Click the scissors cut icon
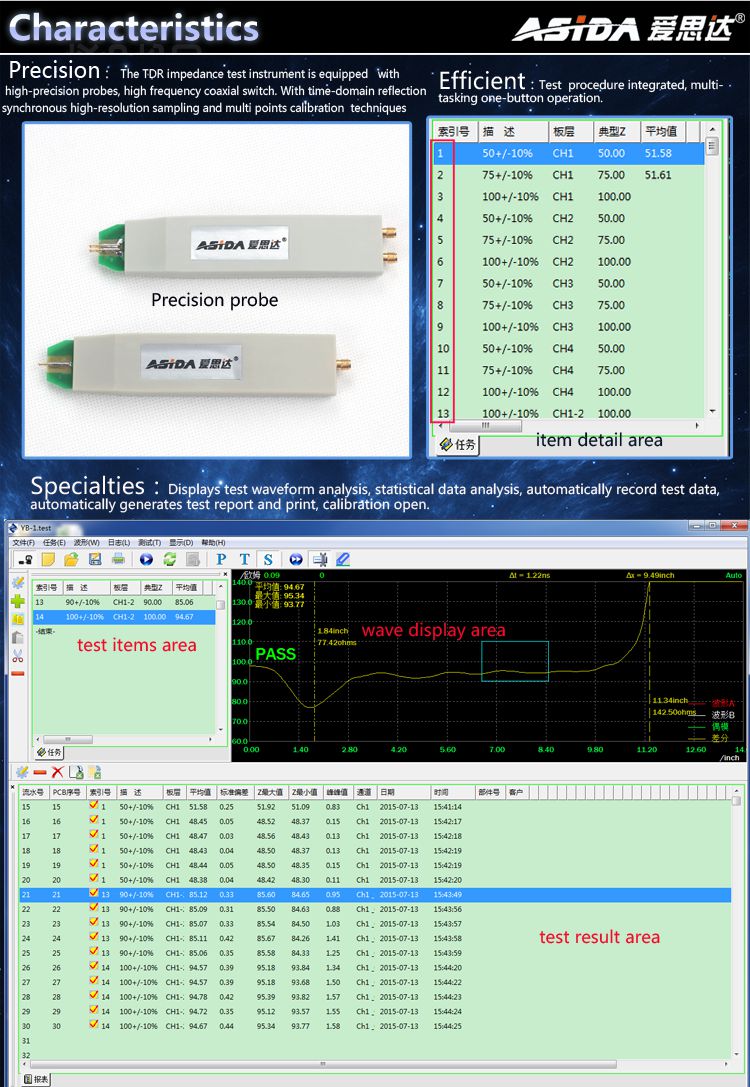750x1087 pixels. [x=18, y=655]
